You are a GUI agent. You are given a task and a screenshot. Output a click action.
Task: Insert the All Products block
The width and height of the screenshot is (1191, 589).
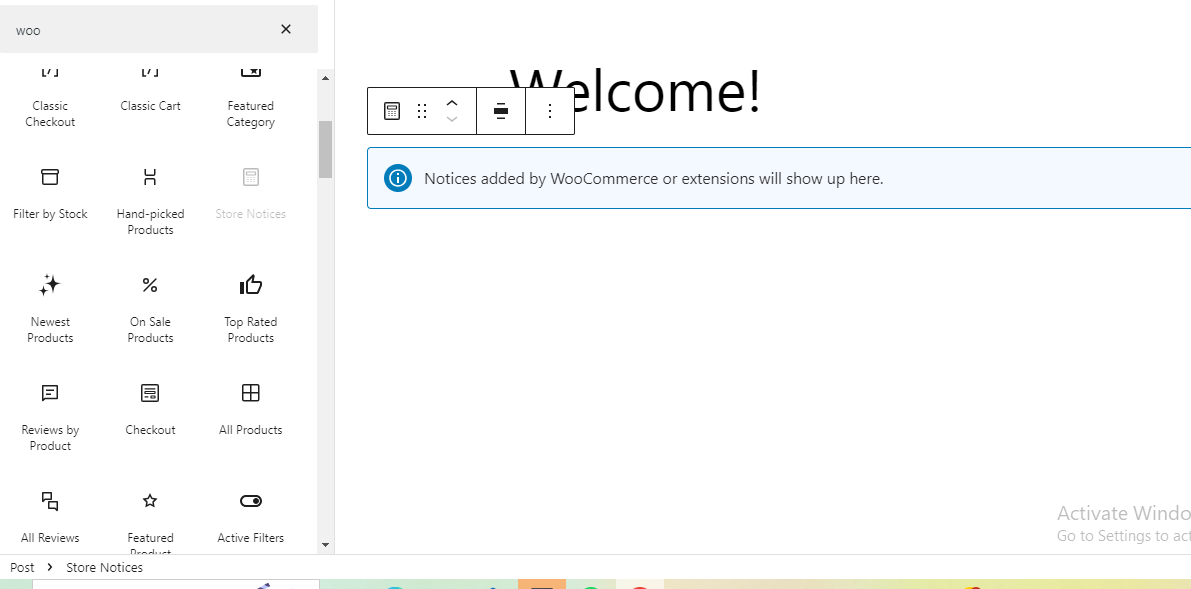[250, 408]
